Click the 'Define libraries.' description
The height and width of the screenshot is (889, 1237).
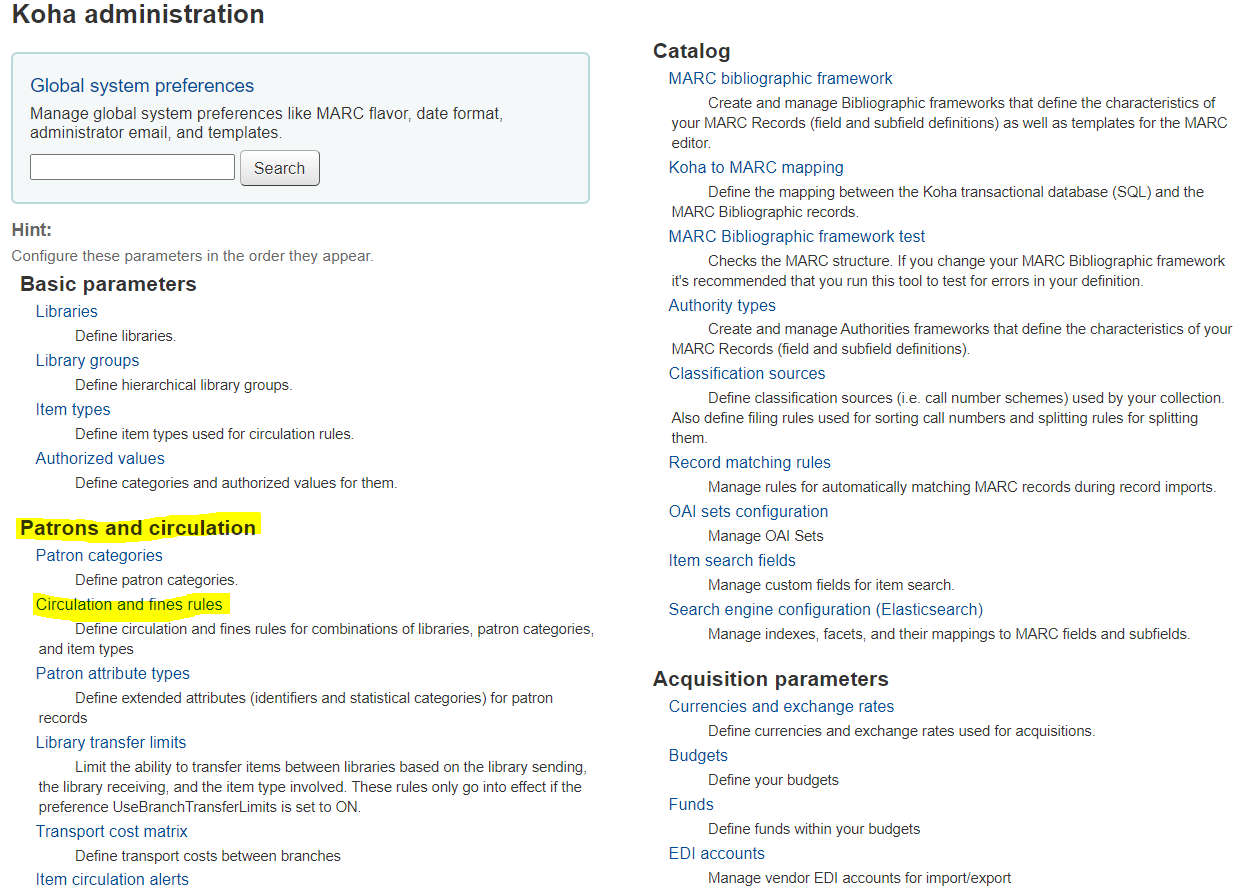(126, 336)
